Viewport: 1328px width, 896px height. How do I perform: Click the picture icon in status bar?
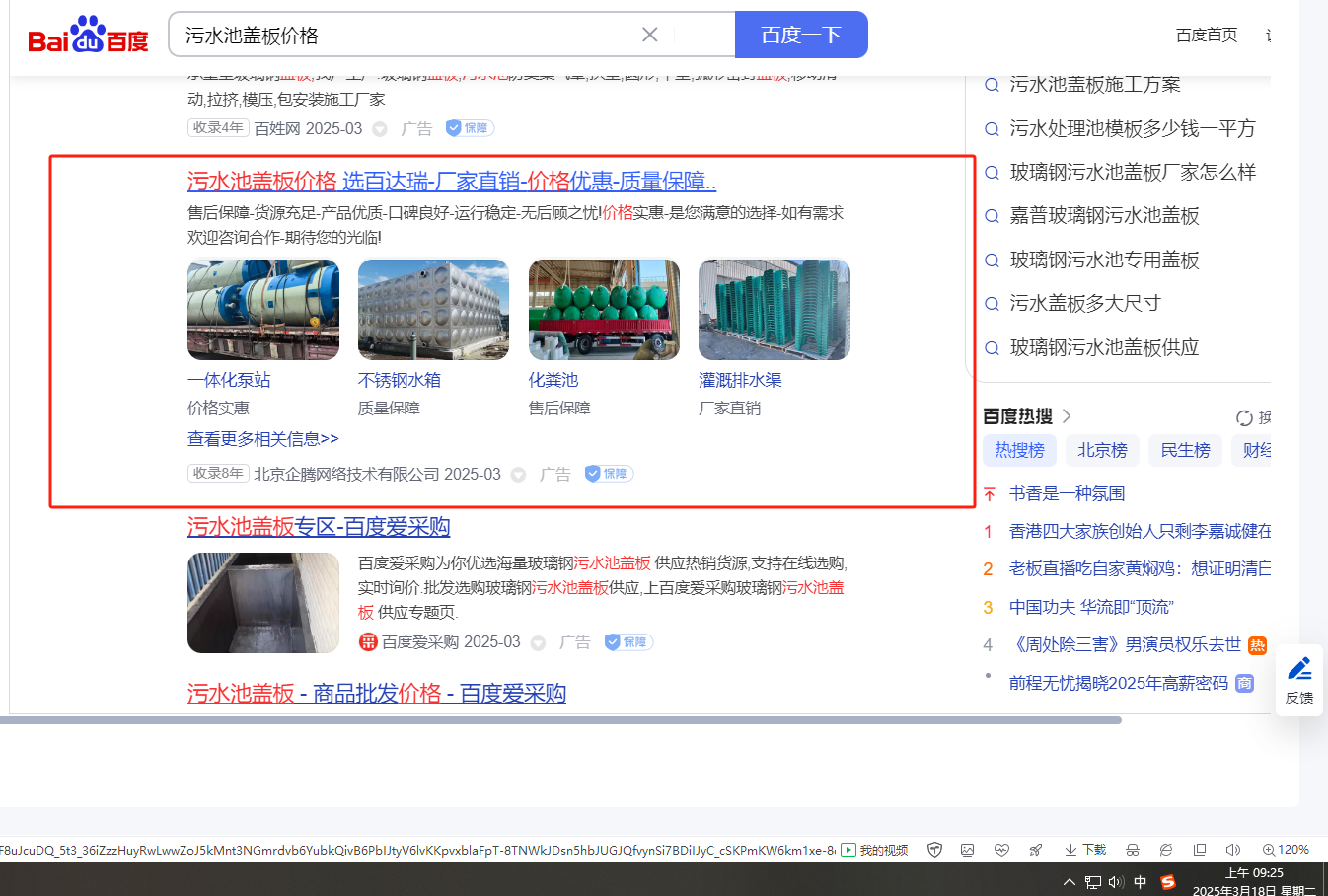[968, 850]
